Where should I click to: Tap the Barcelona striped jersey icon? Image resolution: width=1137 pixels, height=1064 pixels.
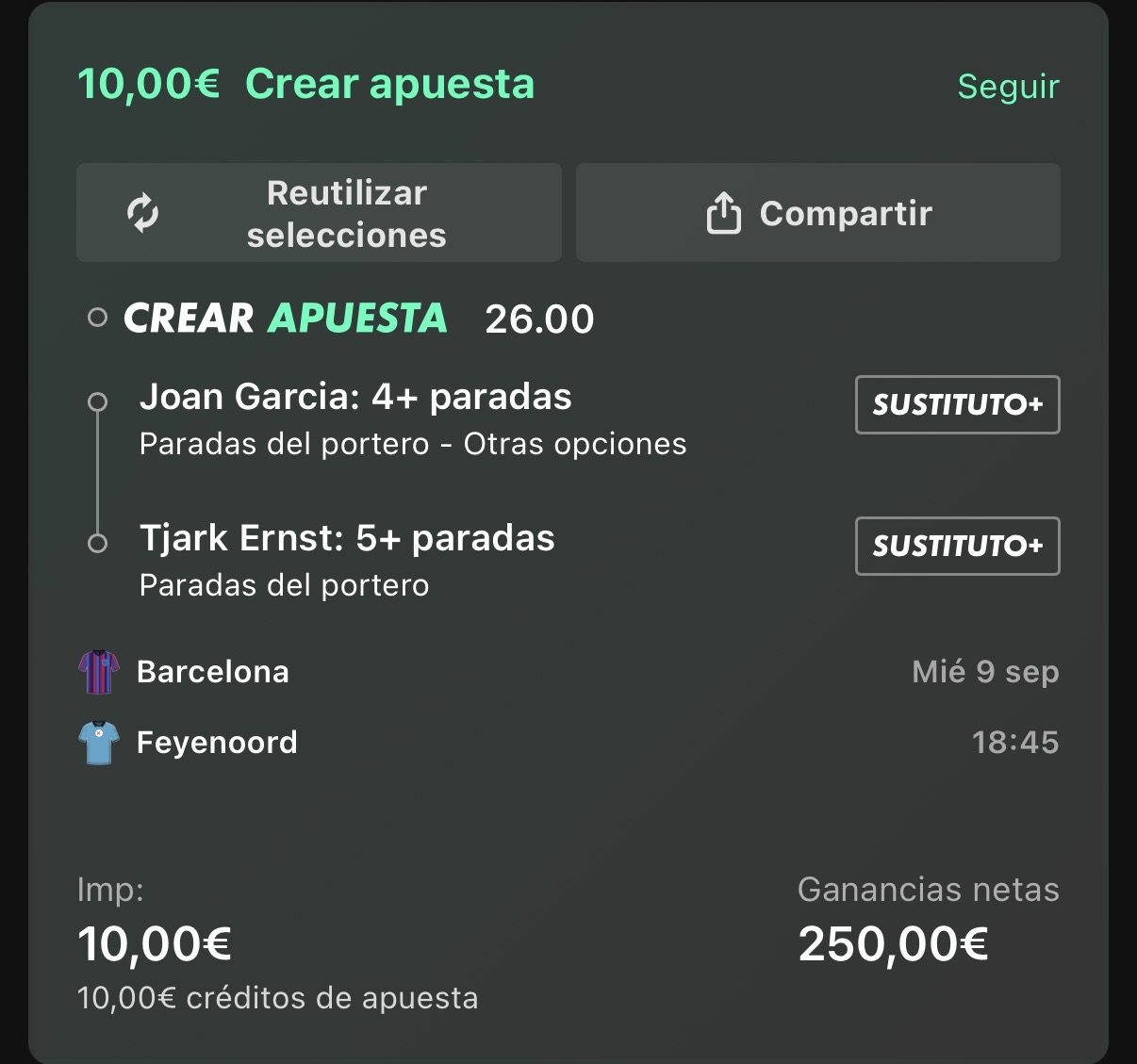coord(98,672)
